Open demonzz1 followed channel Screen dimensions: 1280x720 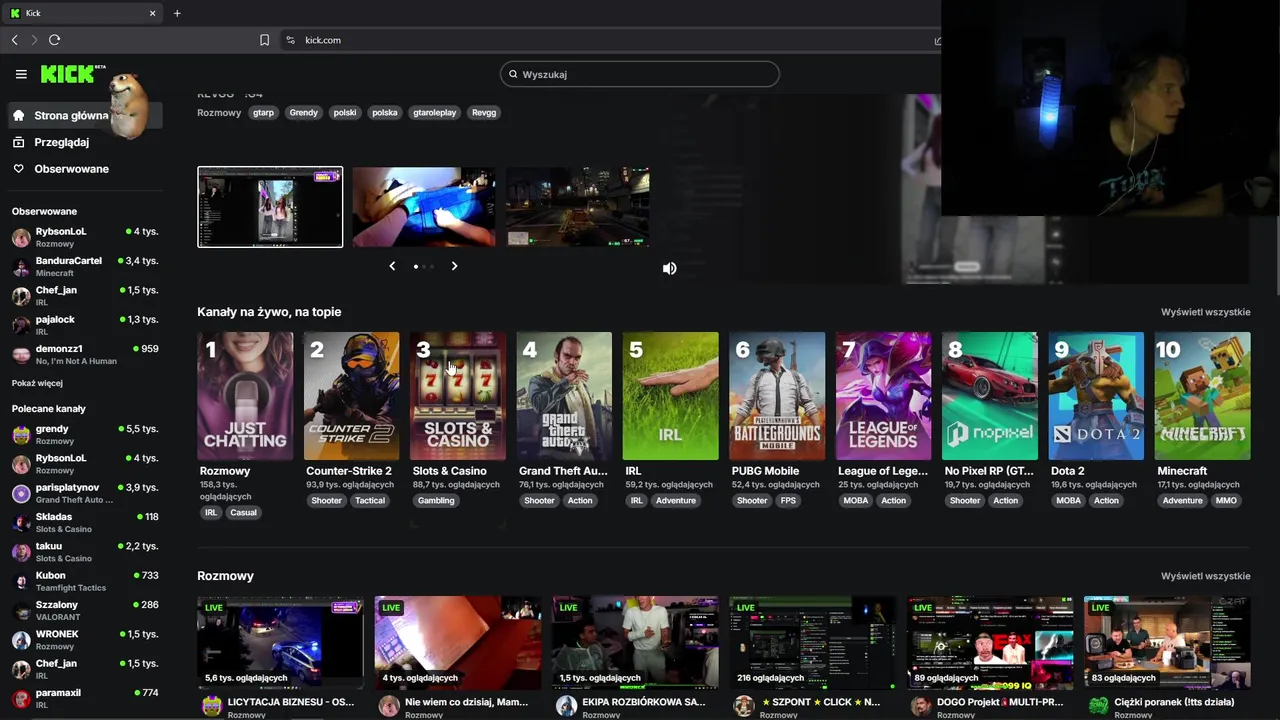(85, 354)
